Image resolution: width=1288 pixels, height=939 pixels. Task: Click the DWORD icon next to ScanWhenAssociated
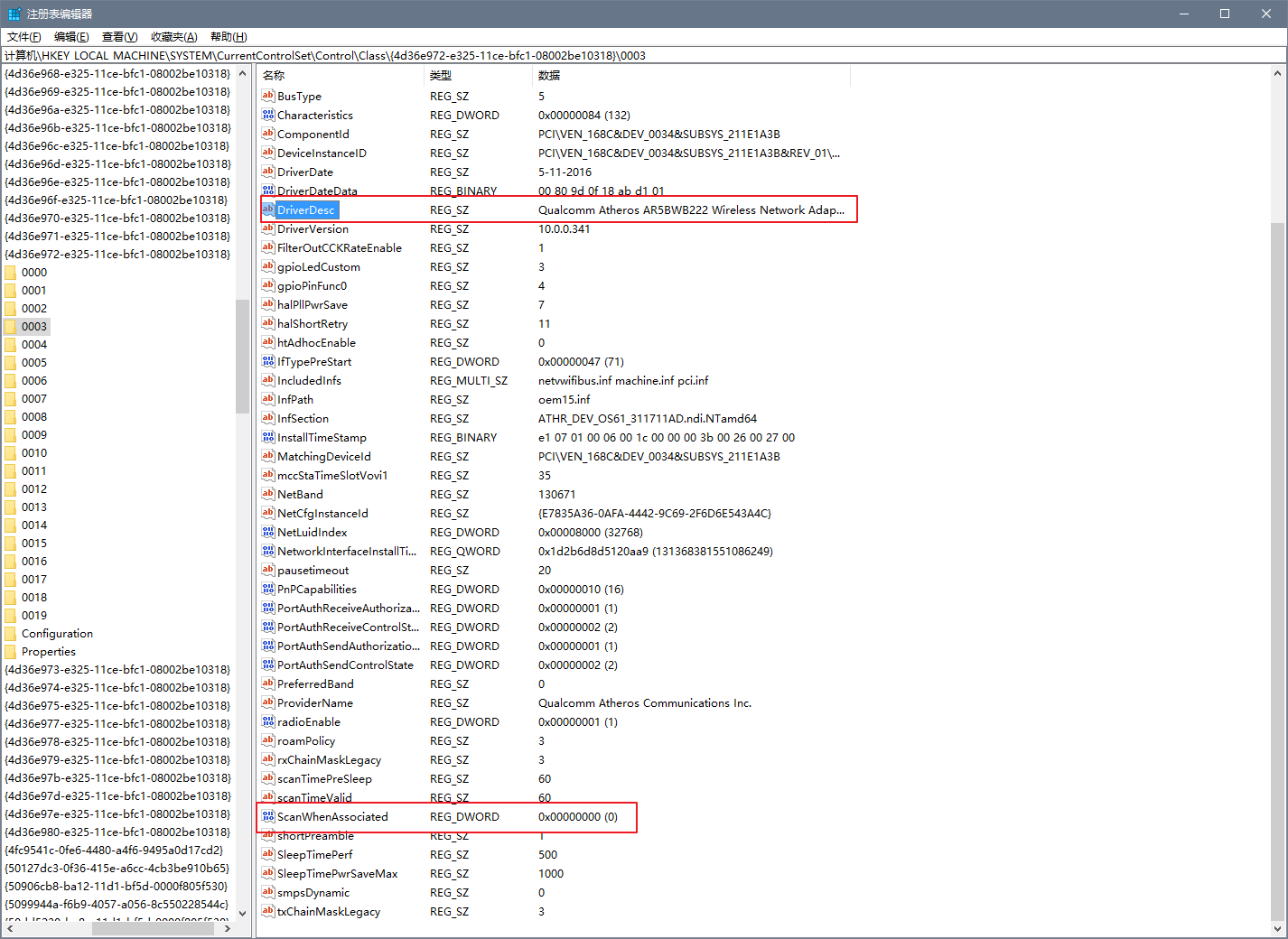coord(268,816)
